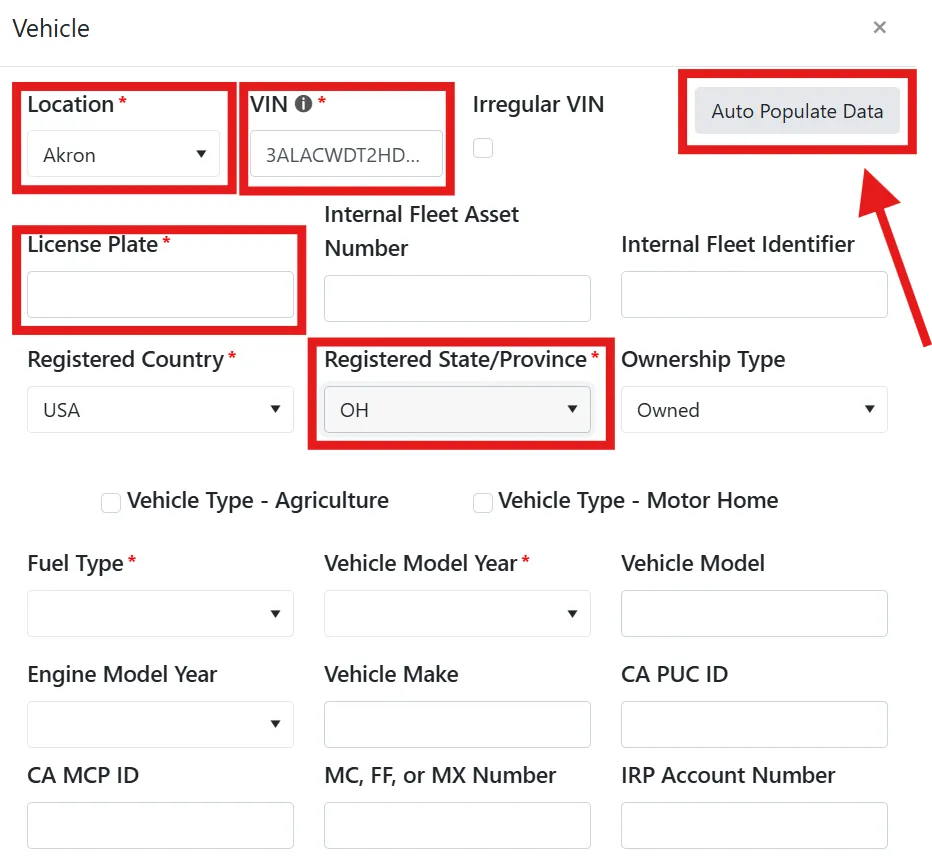
Task: Select Internal Fleet Asset Number field
Action: click(x=457, y=298)
